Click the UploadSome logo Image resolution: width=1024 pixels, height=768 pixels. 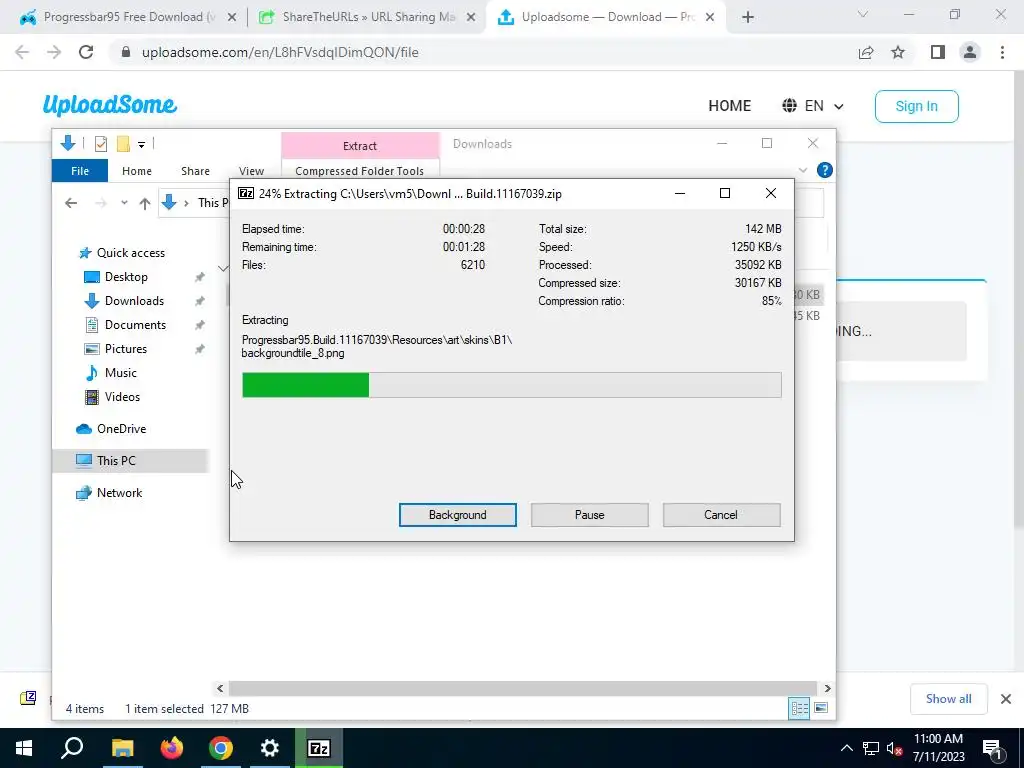110,105
